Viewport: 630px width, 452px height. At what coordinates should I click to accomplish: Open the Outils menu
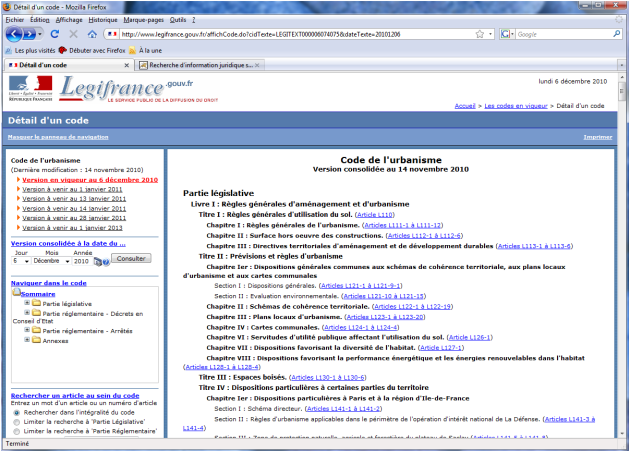(178, 20)
